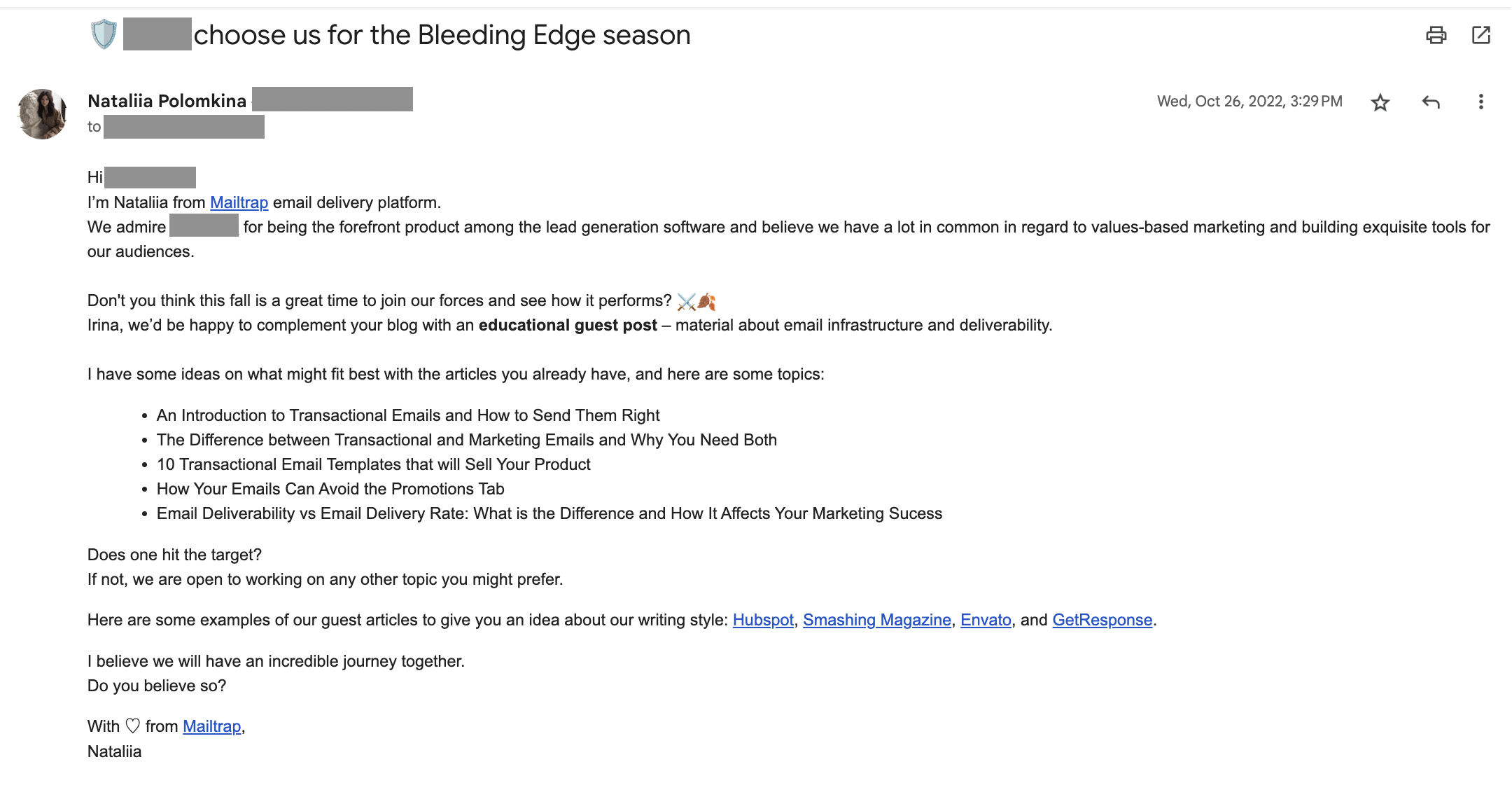The height and width of the screenshot is (797, 1512).
Task: Click the heart symbol in the signature
Action: pos(131,726)
